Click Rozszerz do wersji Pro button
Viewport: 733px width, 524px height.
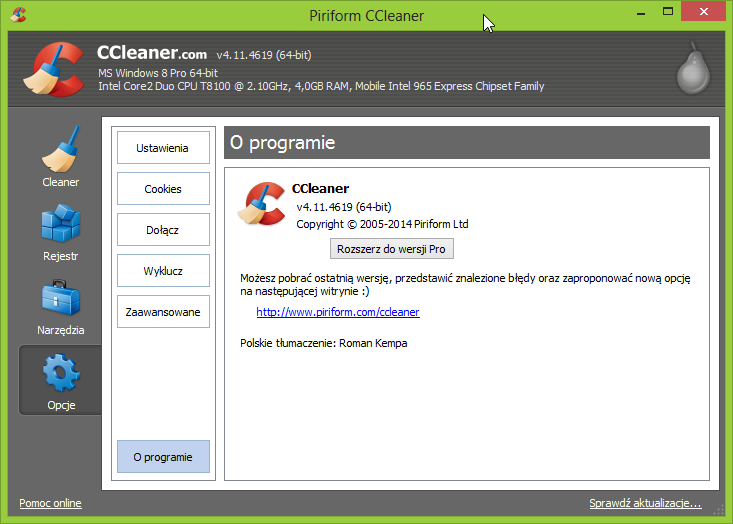tap(392, 249)
